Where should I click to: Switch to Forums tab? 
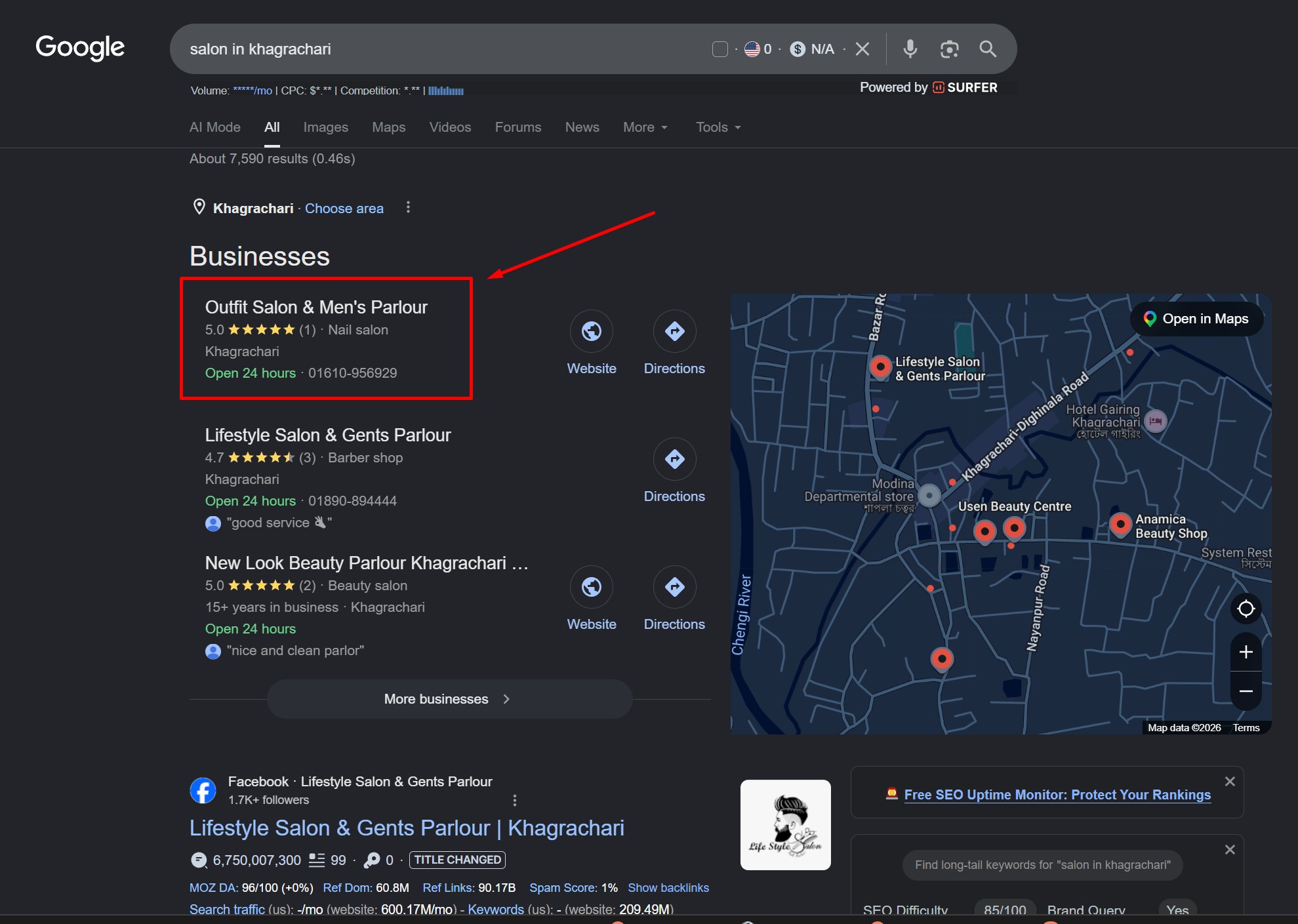pyautogui.click(x=518, y=127)
